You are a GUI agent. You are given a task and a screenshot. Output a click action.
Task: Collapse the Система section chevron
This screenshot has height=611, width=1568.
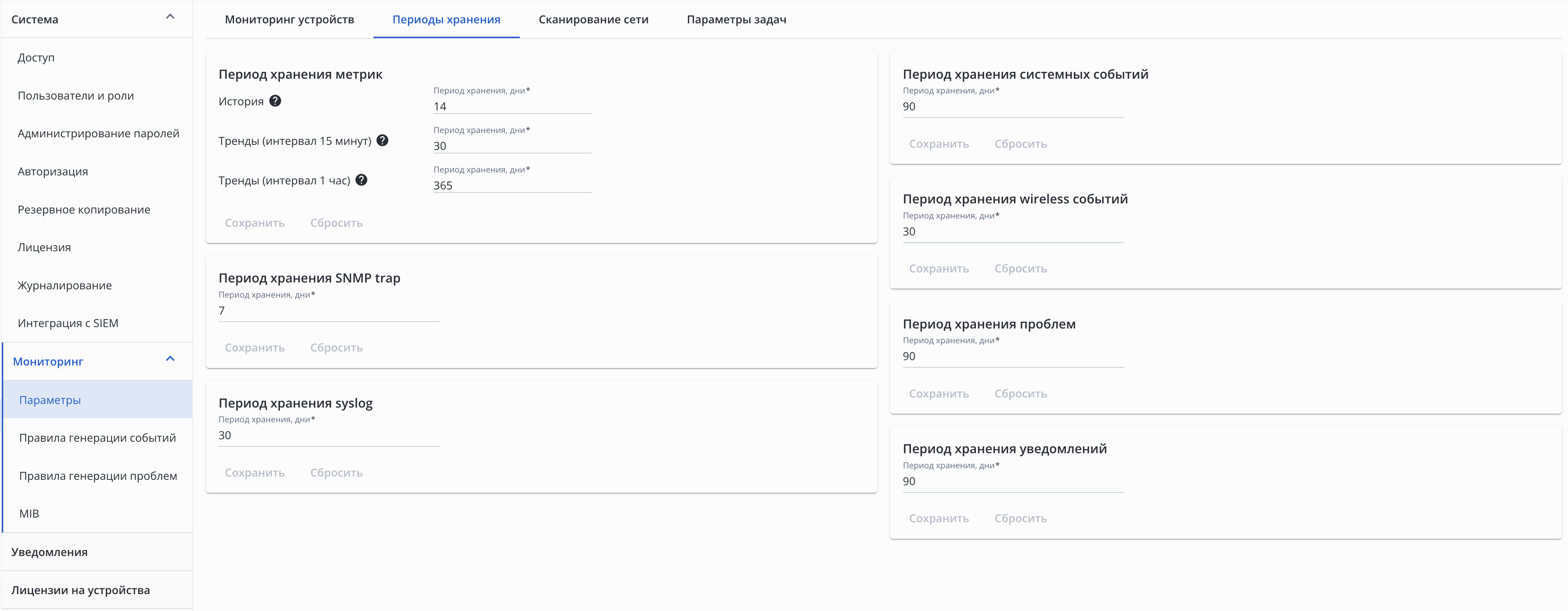(170, 17)
